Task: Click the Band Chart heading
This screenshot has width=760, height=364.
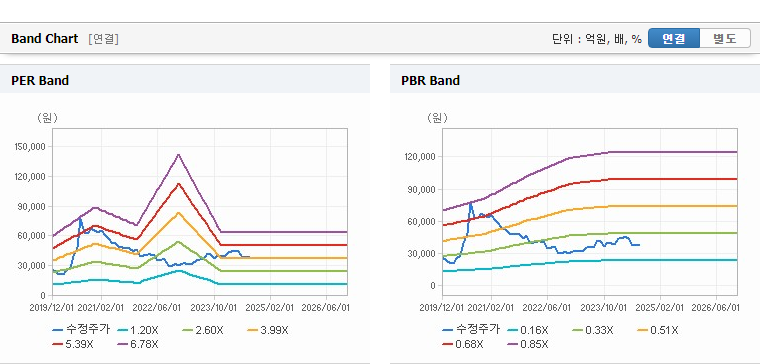Action: pyautogui.click(x=45, y=39)
